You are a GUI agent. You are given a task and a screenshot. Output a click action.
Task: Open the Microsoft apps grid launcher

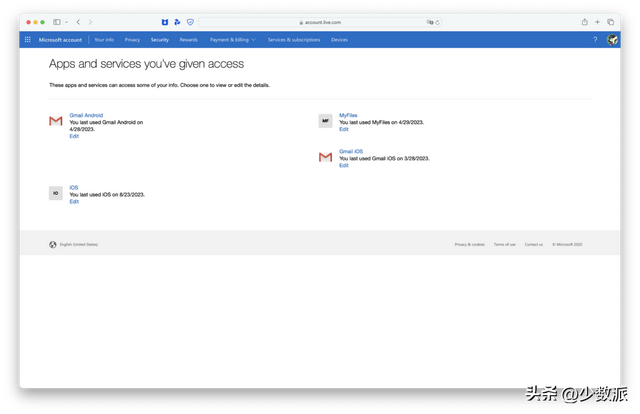click(x=28, y=40)
